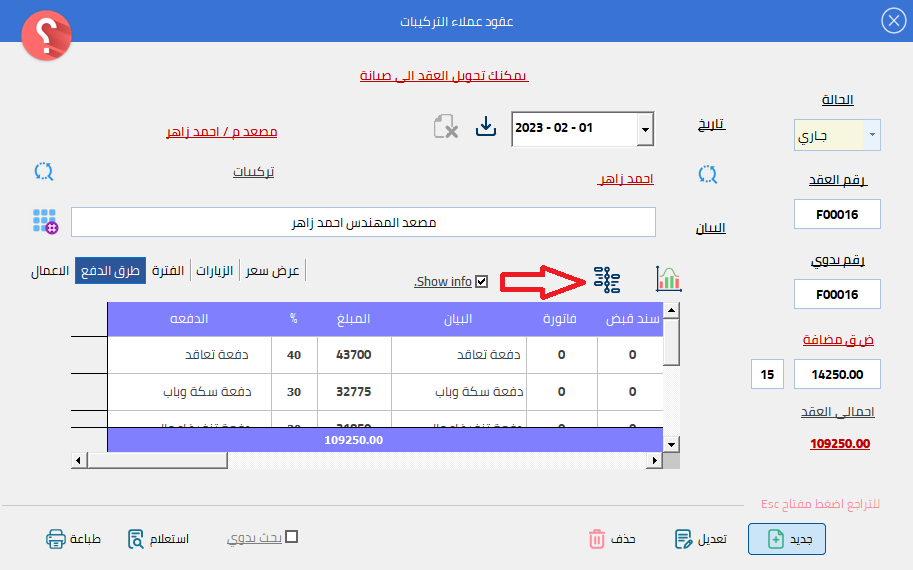Viewport: 913px width, 570px height.
Task: Click the طباعة printer icon
Action: [x=56, y=539]
